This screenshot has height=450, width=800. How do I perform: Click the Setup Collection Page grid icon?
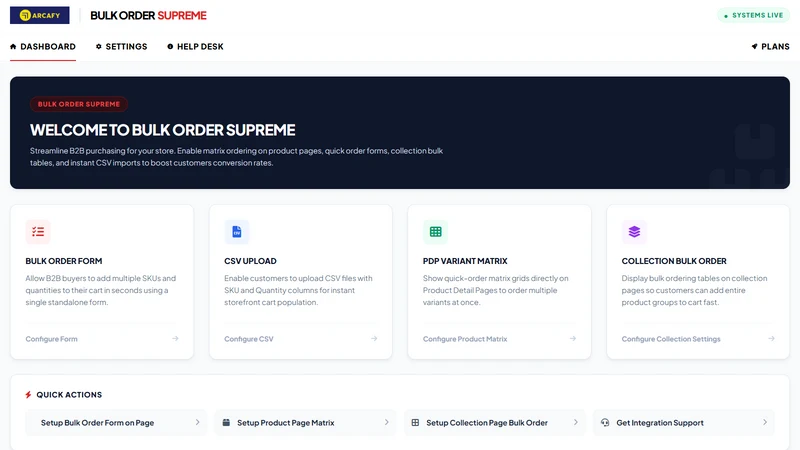[x=415, y=422]
